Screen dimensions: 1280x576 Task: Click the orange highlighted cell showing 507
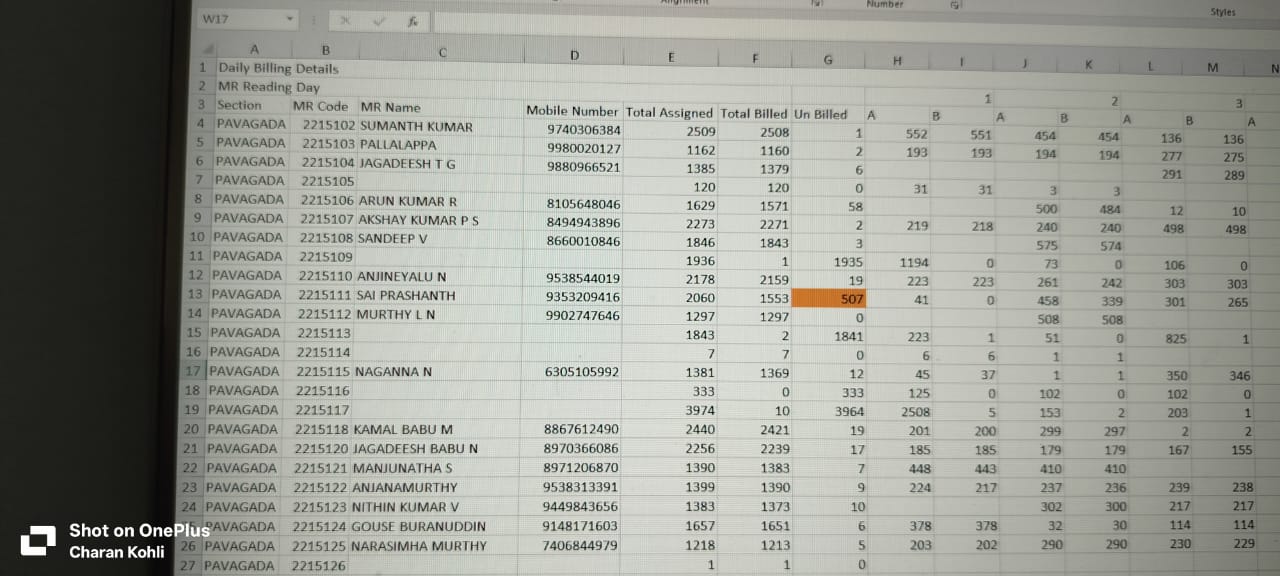(829, 298)
